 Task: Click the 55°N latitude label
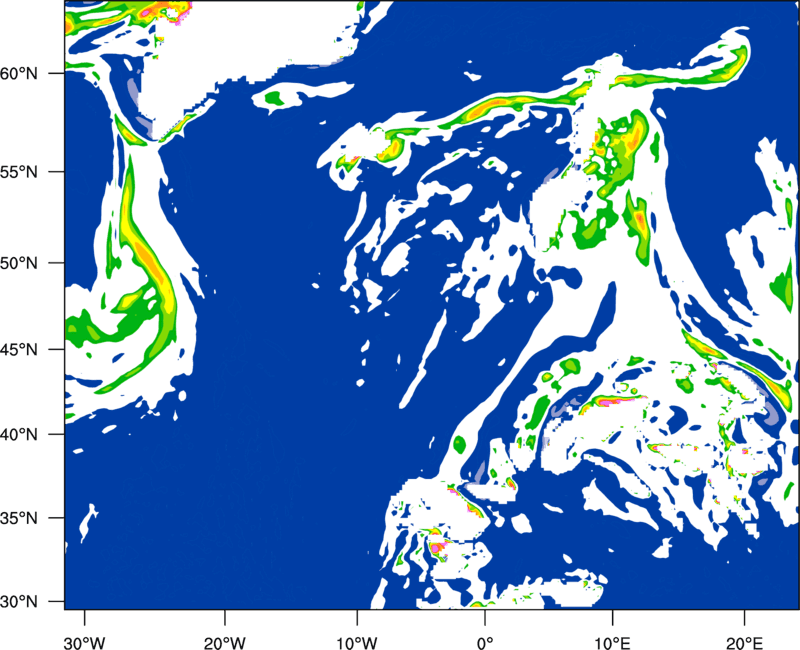(x=19, y=172)
